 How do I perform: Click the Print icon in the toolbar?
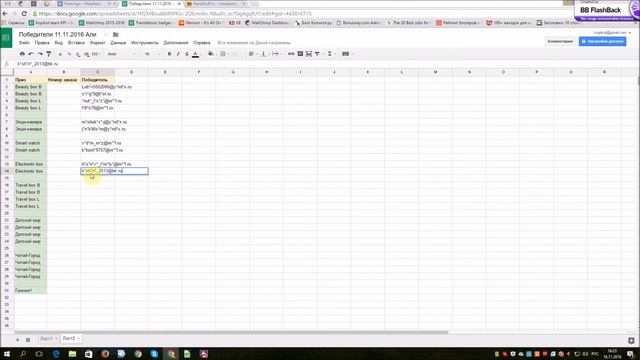22,54
